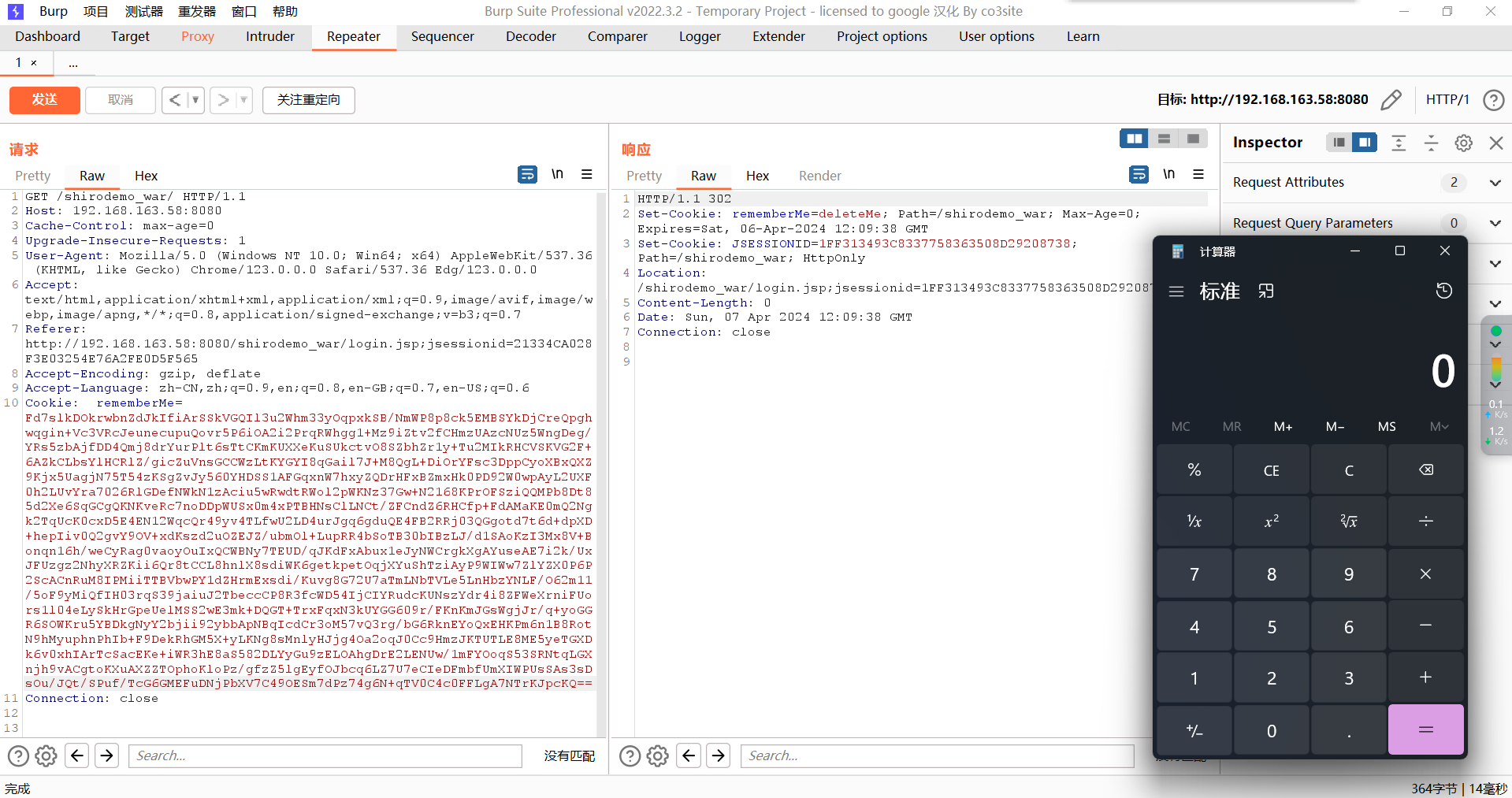Click Calculator percent key

click(1194, 470)
